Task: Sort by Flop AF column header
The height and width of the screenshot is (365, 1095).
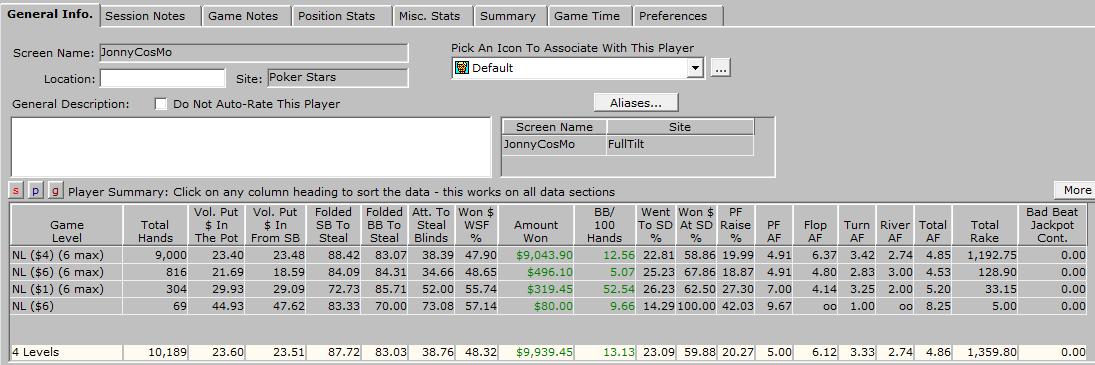Action: click(x=815, y=225)
